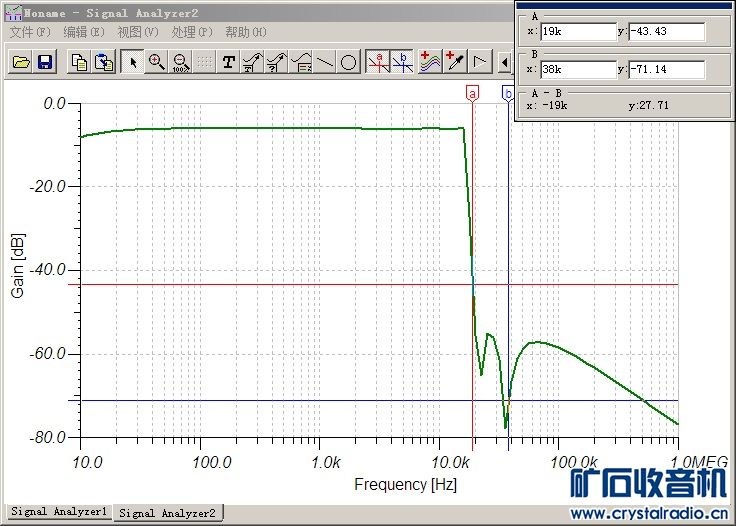Viewport: 736px width, 526px height.
Task: Click cursor A x field showing 19k
Action: coord(578,31)
